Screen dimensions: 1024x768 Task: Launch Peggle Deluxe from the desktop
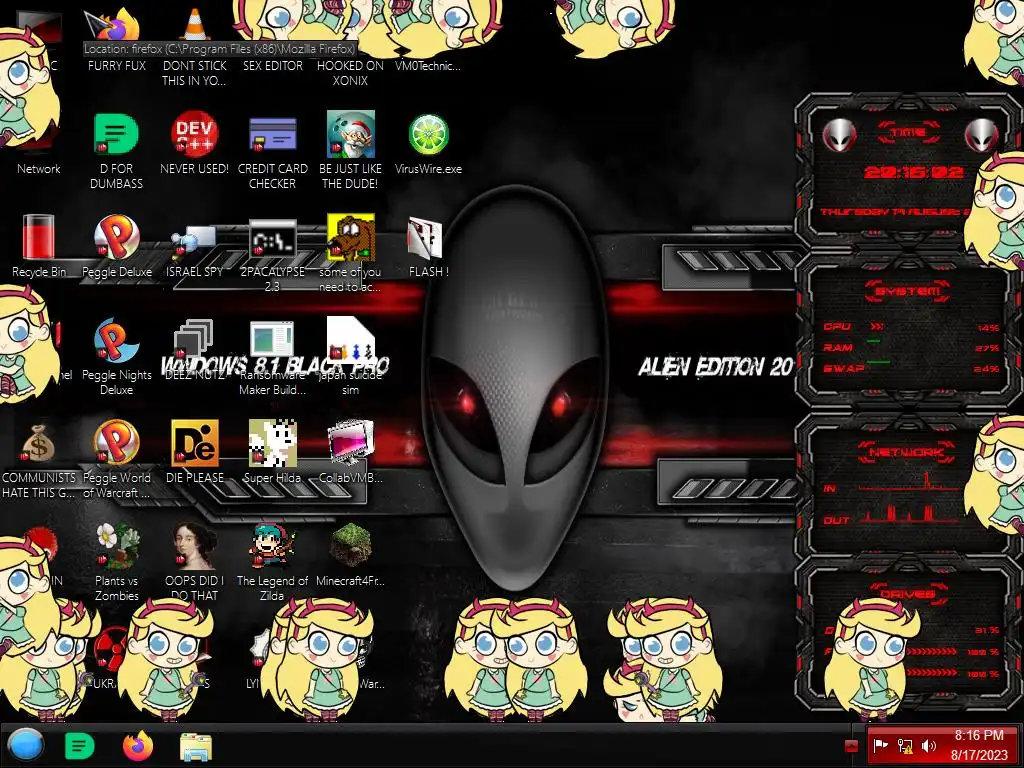(116, 237)
